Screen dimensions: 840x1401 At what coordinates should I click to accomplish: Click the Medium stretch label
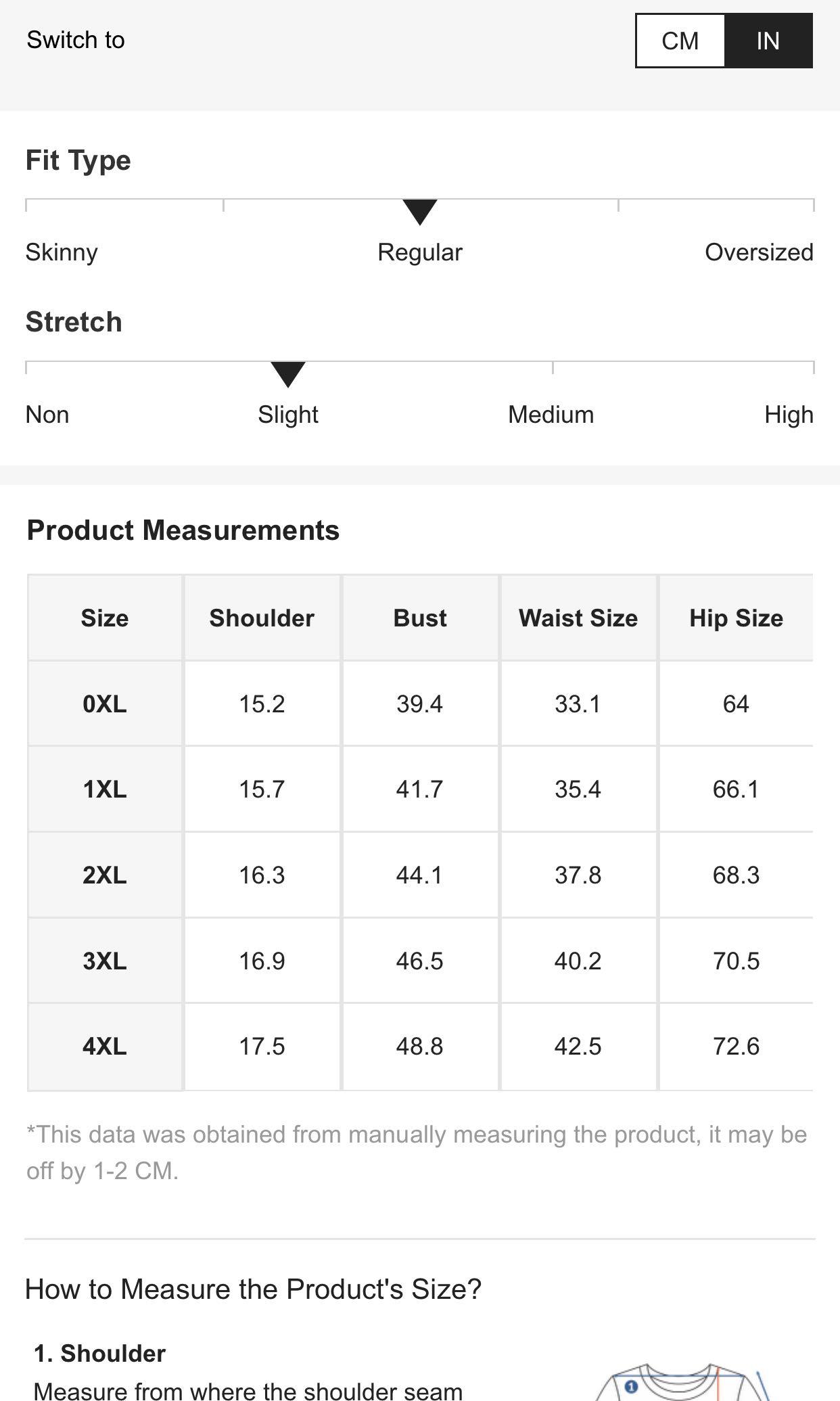pos(551,415)
